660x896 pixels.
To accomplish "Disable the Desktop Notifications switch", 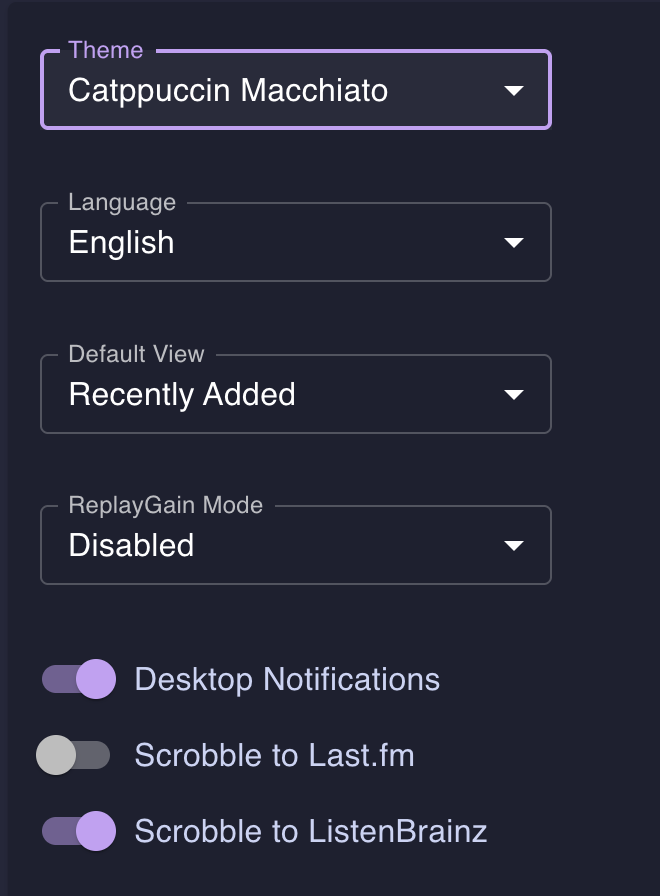I will [x=79, y=680].
